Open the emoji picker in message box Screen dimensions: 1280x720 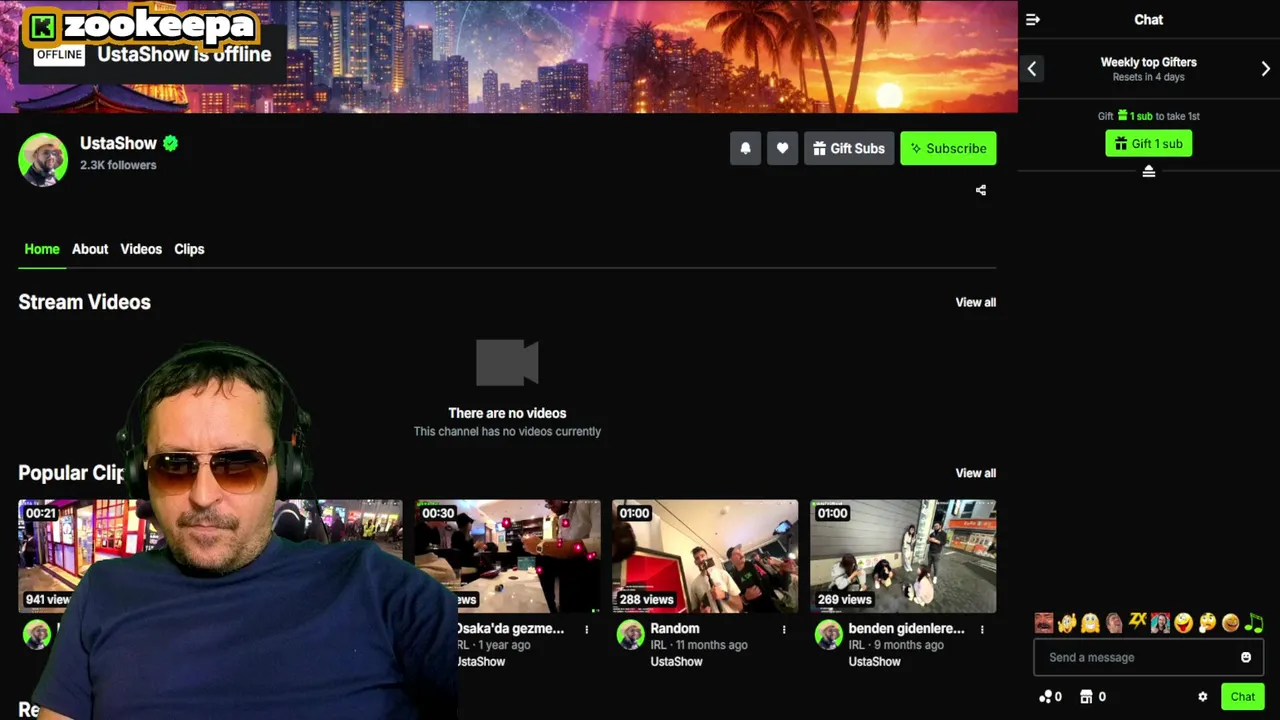click(1246, 657)
